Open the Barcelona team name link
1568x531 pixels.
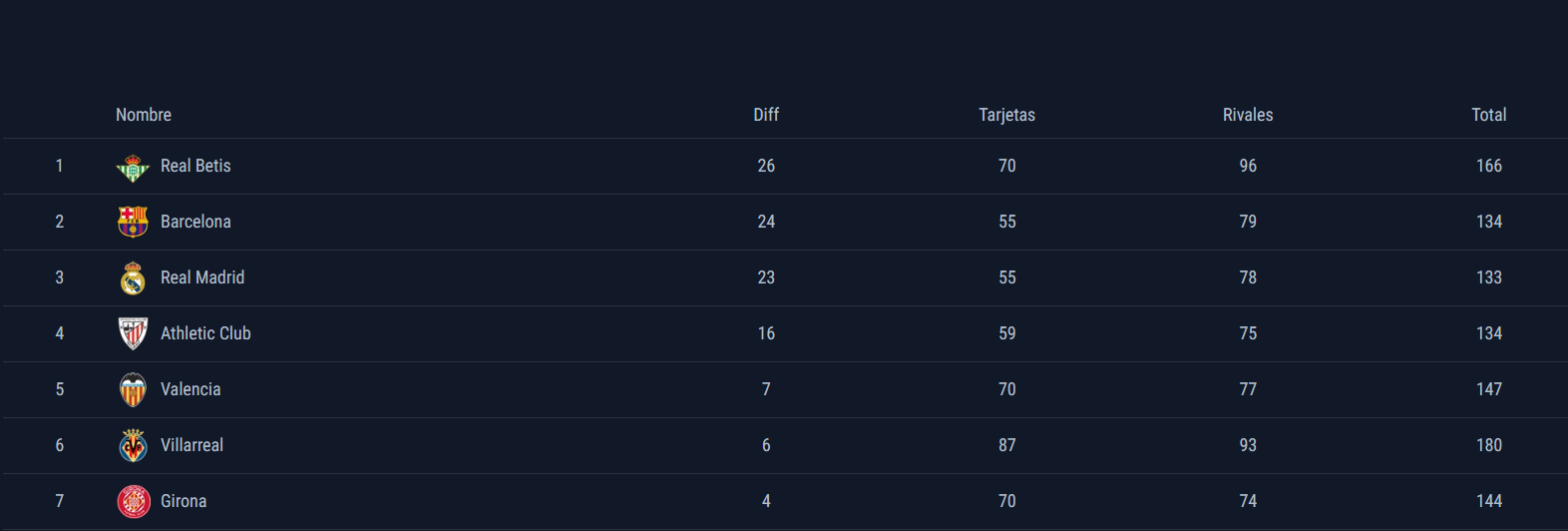196,222
